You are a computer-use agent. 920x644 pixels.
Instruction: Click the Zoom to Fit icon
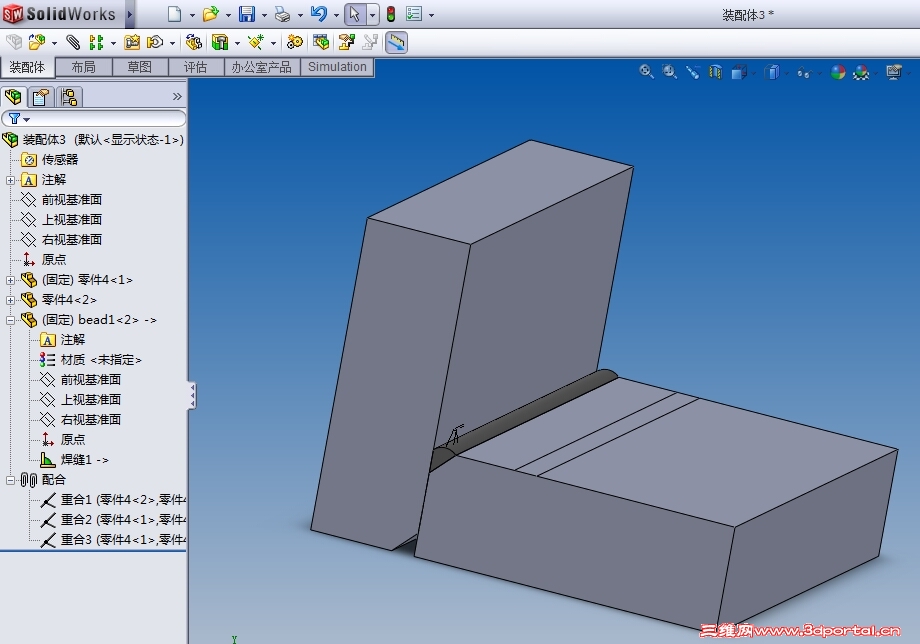click(x=647, y=72)
